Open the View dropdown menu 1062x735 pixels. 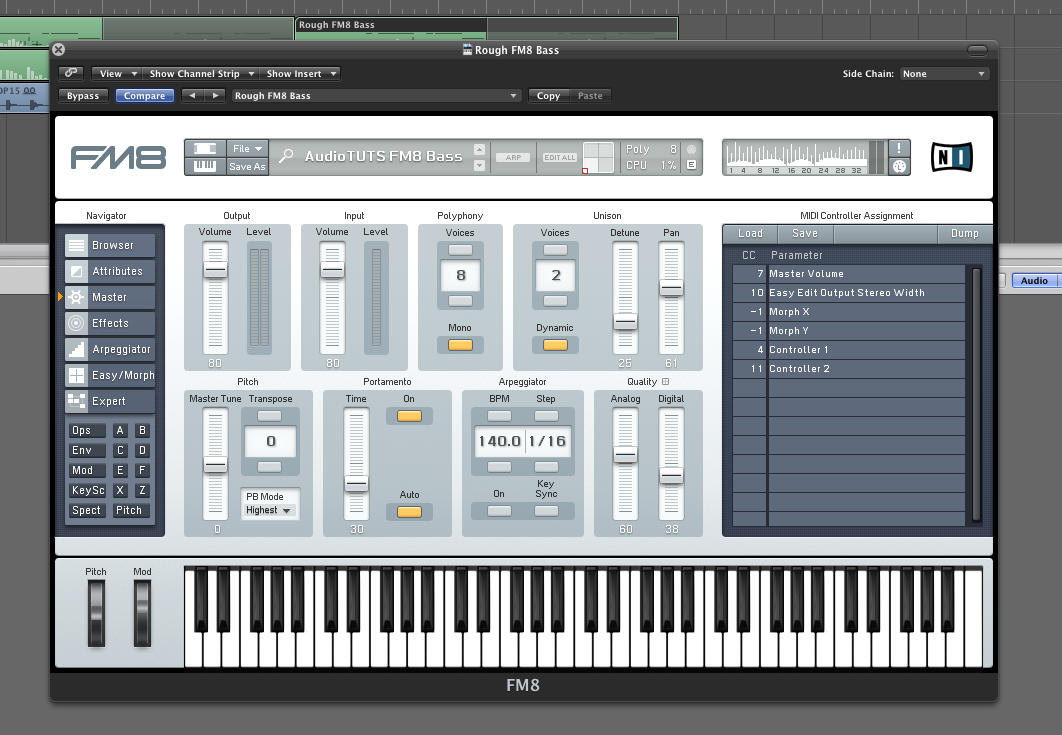pos(116,73)
